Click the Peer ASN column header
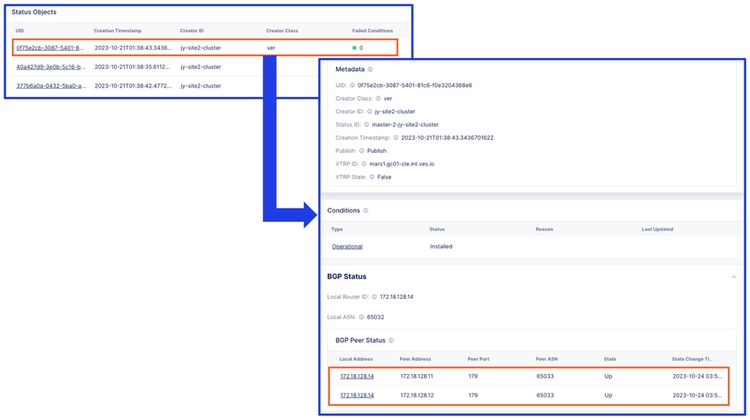 pos(546,359)
